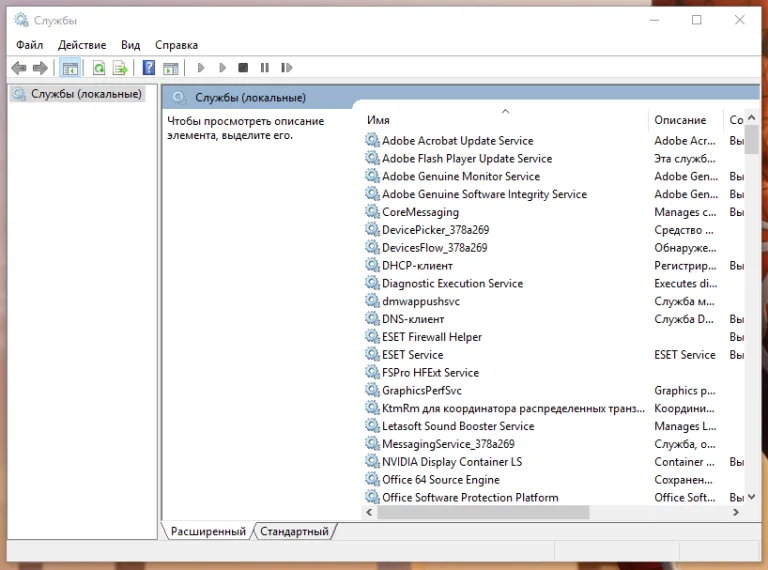The width and height of the screenshot is (768, 570).
Task: Click the Pause service icon
Action: (x=264, y=68)
